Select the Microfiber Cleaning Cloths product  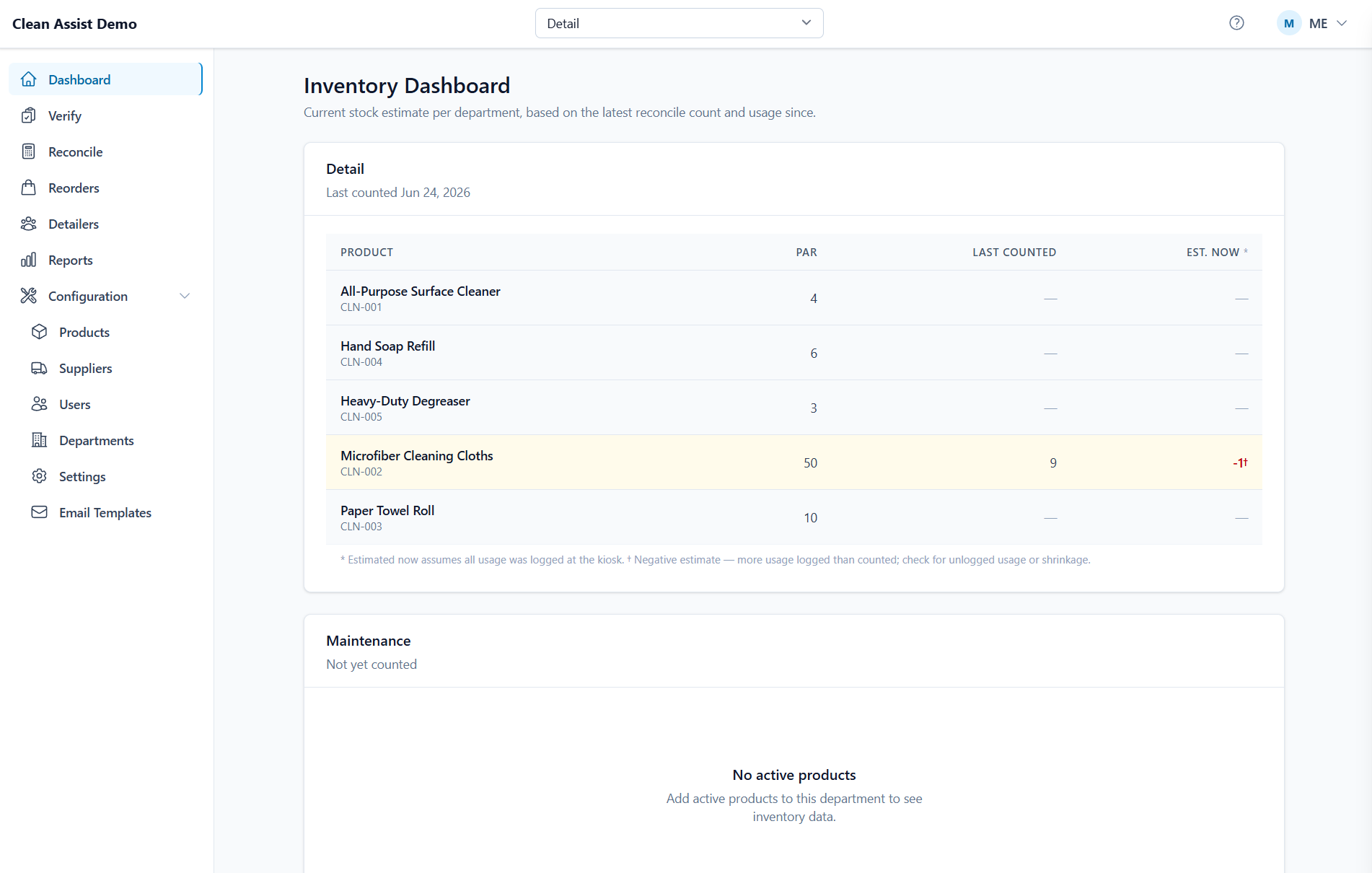pyautogui.click(x=416, y=456)
